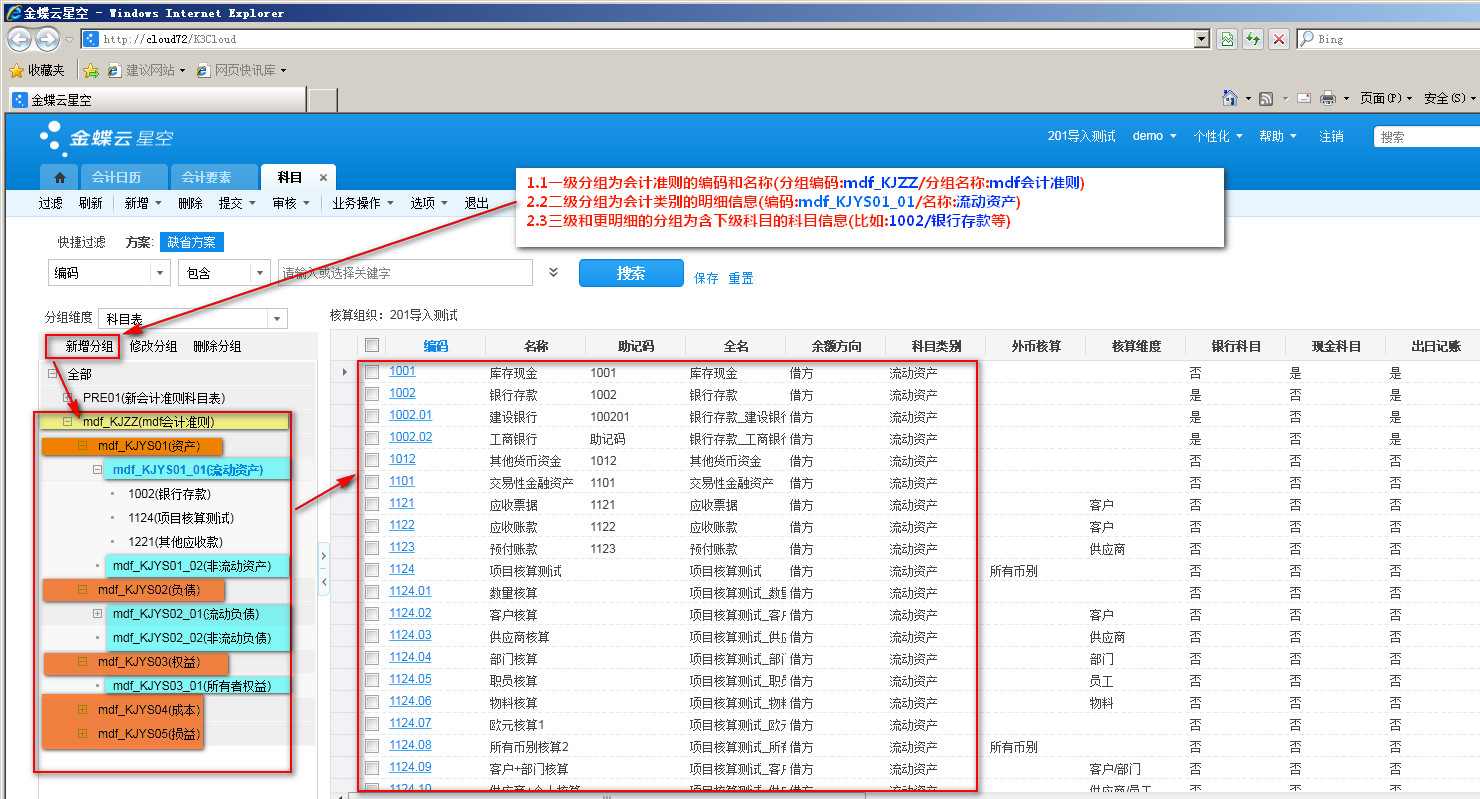Image resolution: width=1480 pixels, height=799 pixels.
Task: Click the compatibility view icon beside address bar
Action: [1227, 39]
